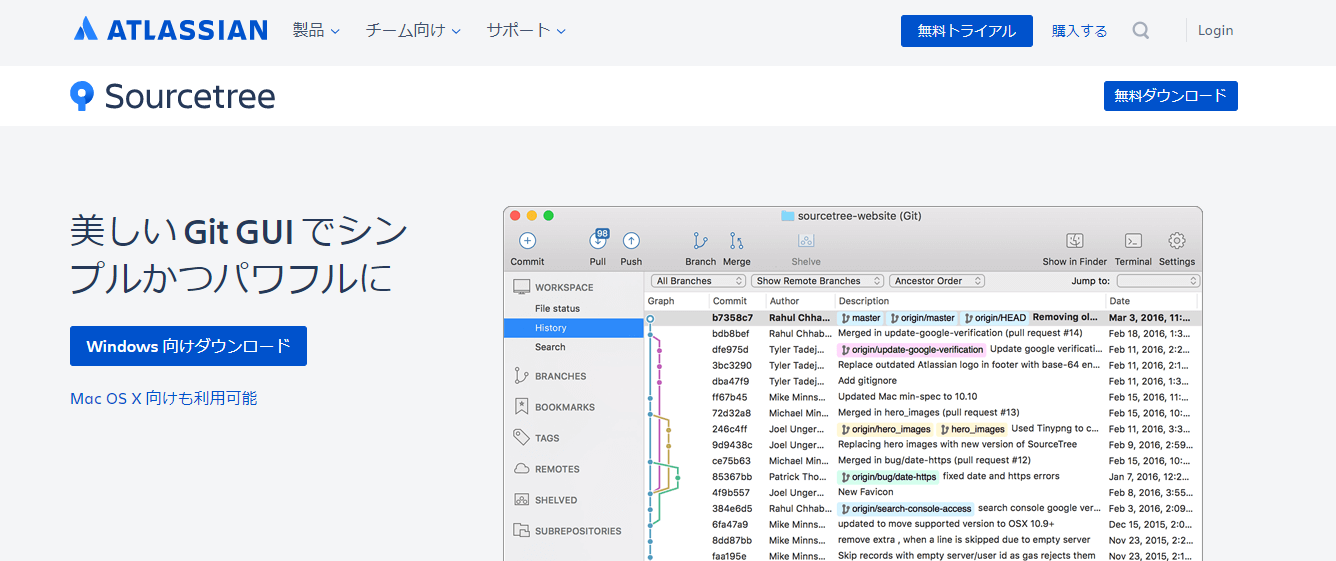Click the 購入する link
1336x561 pixels.
(x=1080, y=31)
